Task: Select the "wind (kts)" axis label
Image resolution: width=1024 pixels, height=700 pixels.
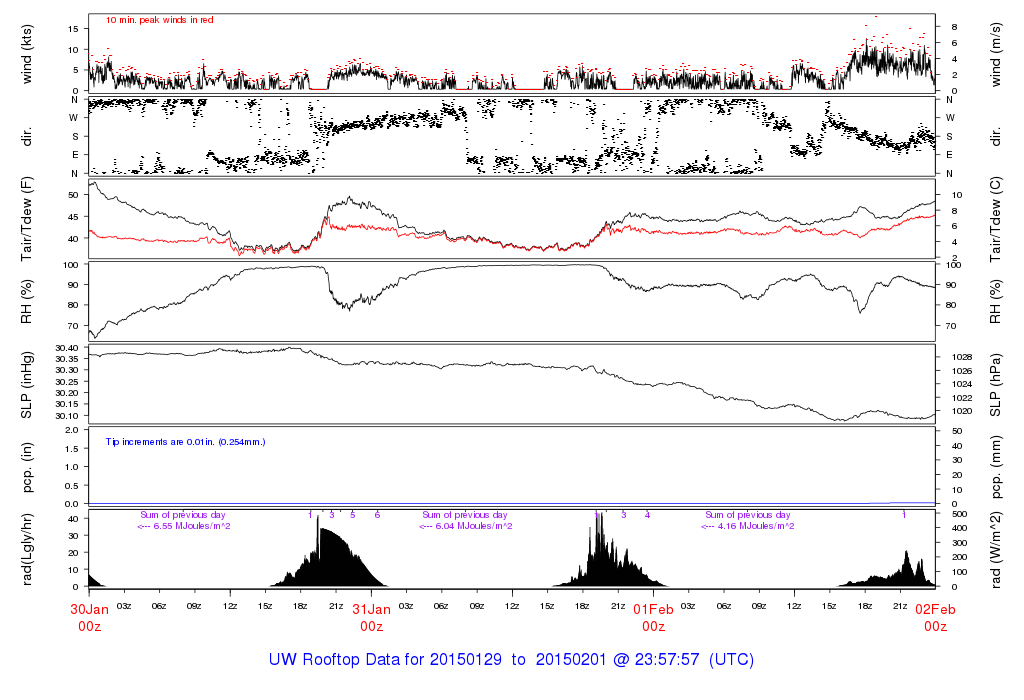Action: pyautogui.click(x=26, y=54)
